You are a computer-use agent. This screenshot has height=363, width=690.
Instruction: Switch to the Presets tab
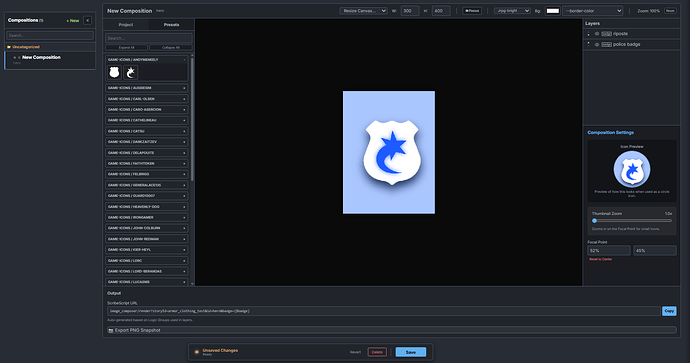(x=171, y=25)
